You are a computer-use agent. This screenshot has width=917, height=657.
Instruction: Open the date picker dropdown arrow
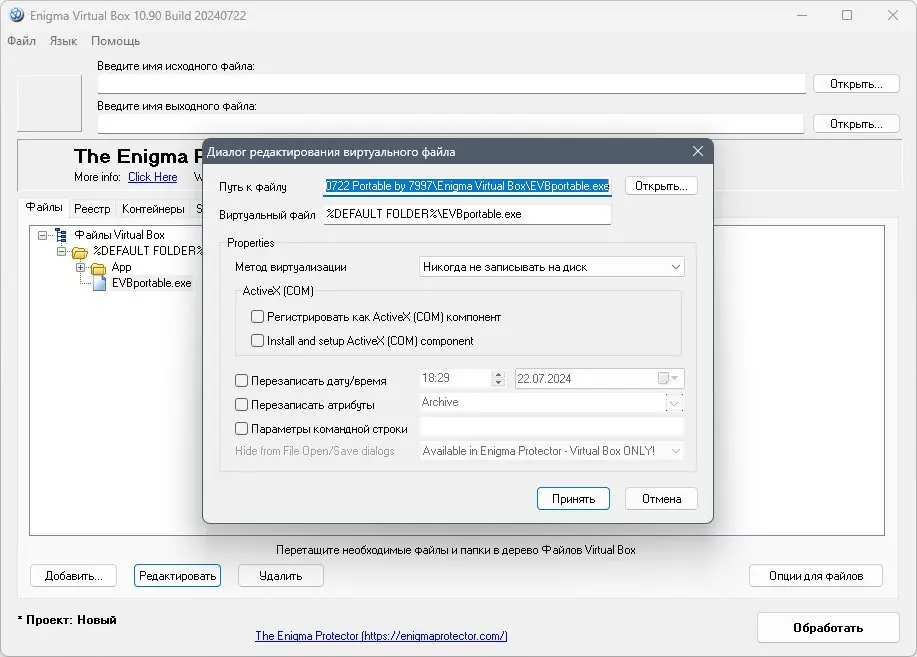click(x=675, y=378)
